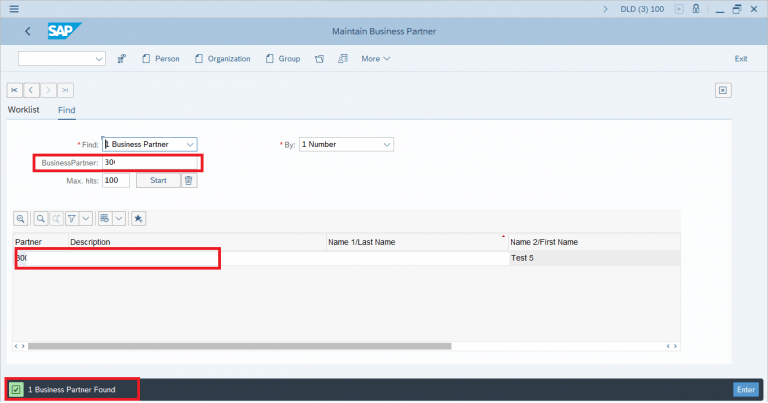Image resolution: width=768 pixels, height=403 pixels.
Task: Click the star favorites icon in grid toolbar
Action: coord(138,217)
